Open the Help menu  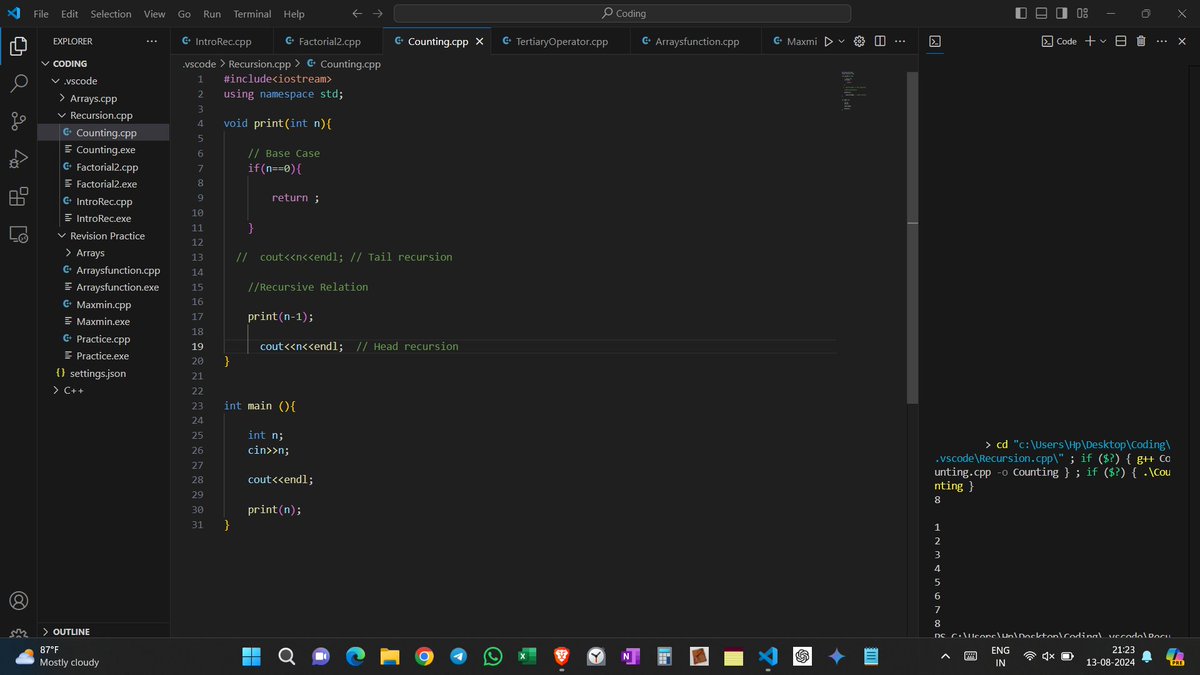(x=294, y=14)
